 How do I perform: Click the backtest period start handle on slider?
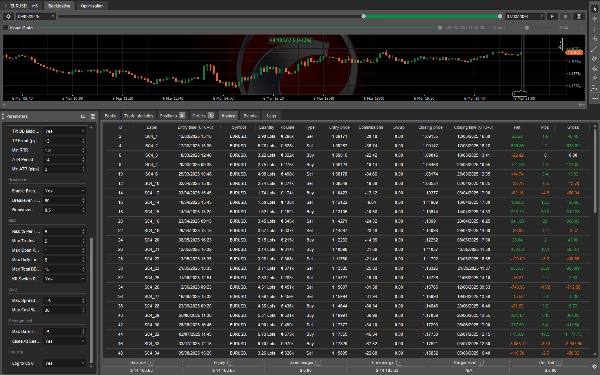tap(364, 16)
